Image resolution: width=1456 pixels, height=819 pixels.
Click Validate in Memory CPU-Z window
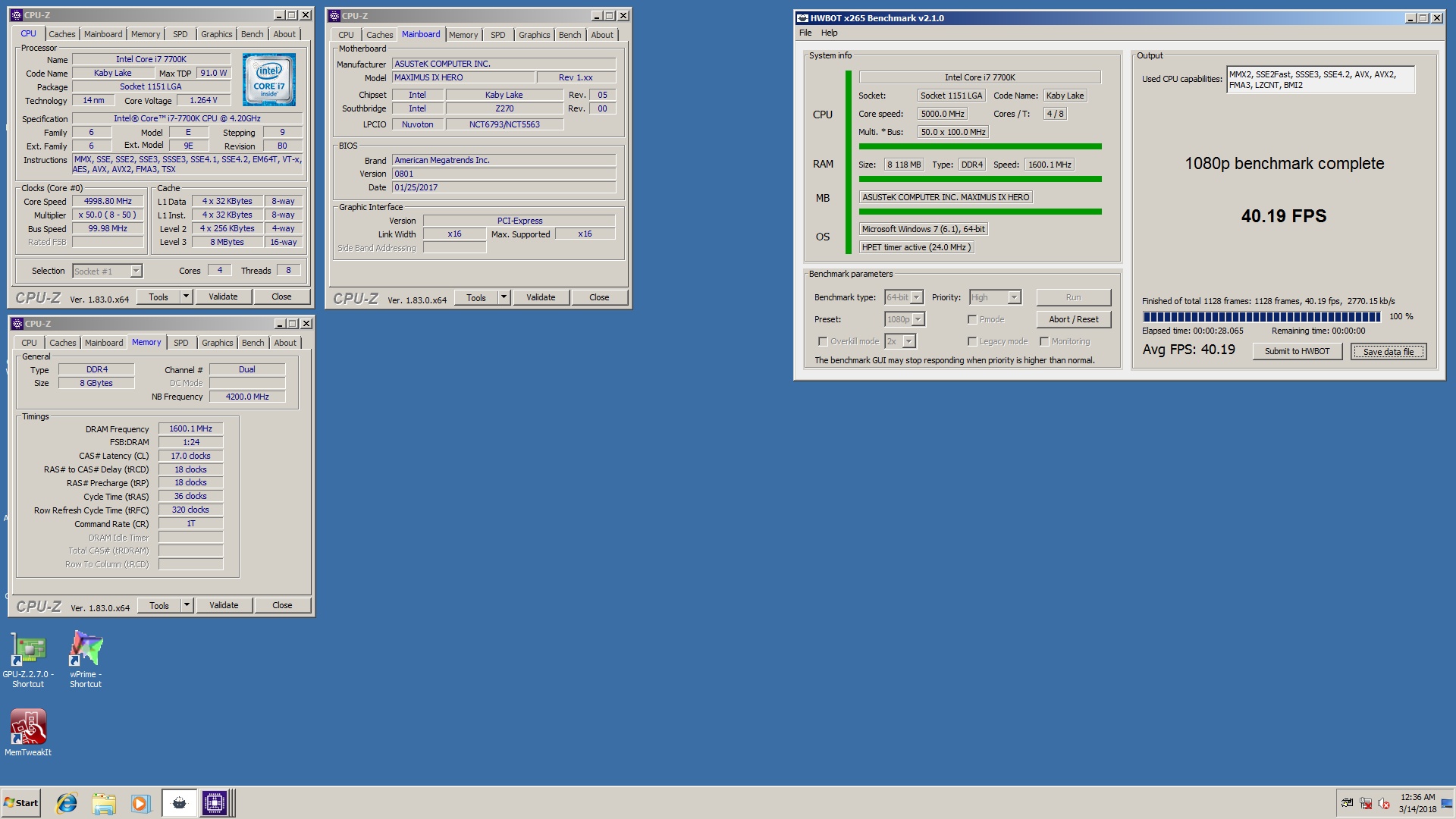click(224, 605)
